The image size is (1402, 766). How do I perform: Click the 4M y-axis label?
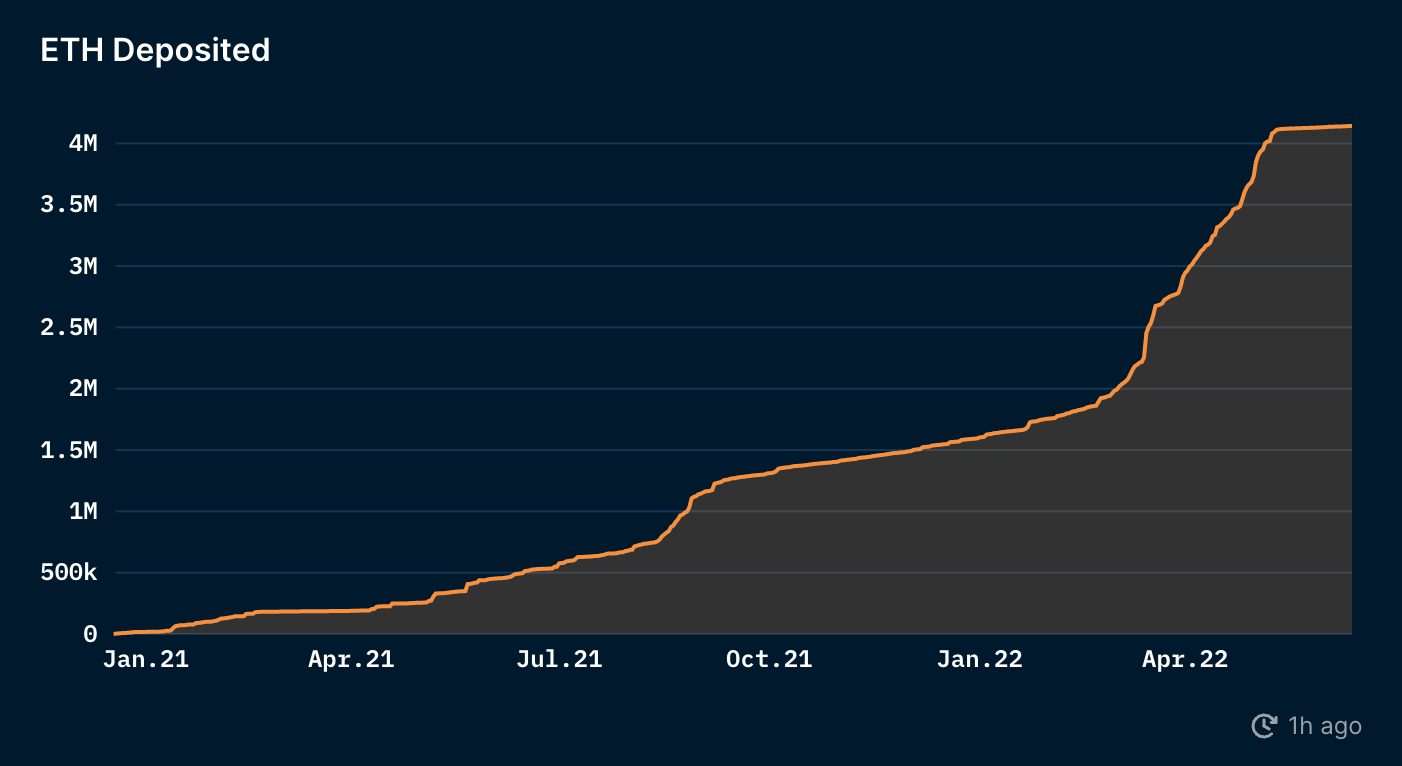tap(83, 143)
